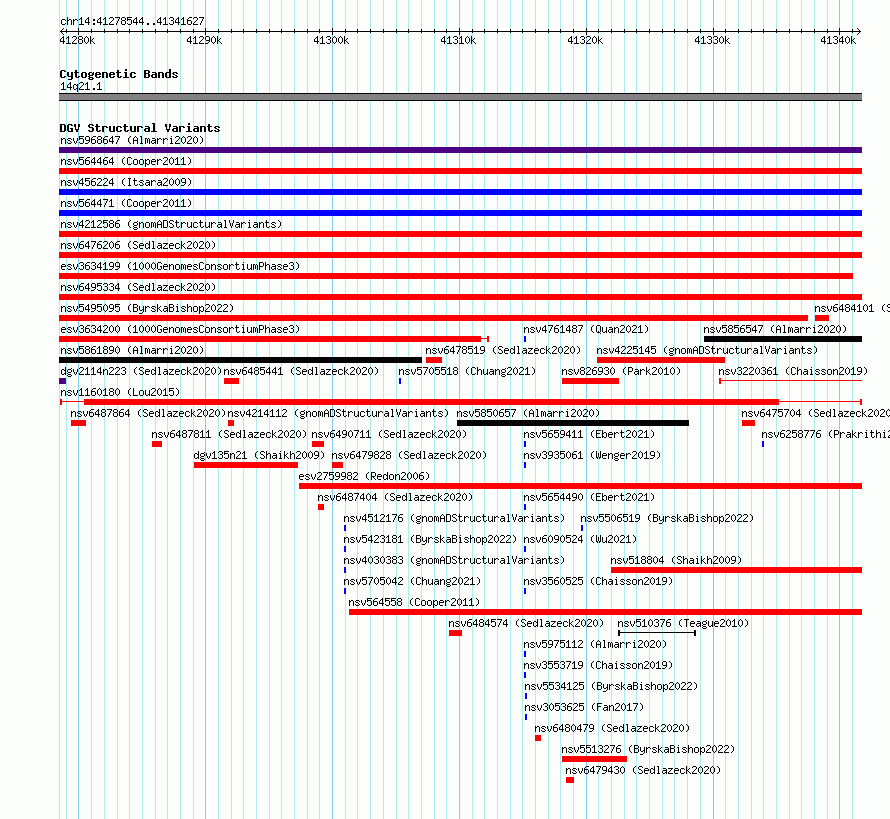Click nsv6487404 (Sedlazeck2020) variant label
Image resolution: width=890 pixels, height=819 pixels.
(395, 497)
